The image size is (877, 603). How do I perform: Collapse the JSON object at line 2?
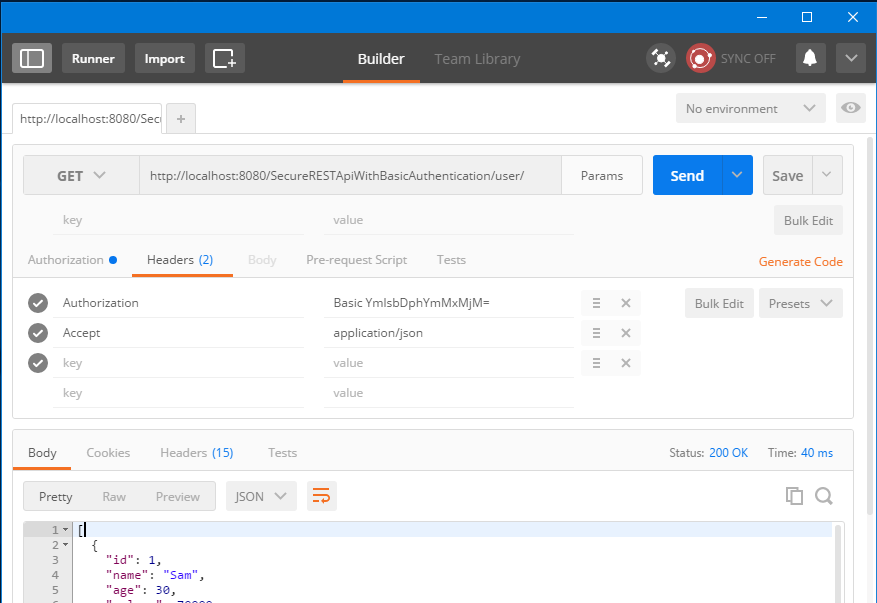[65, 544]
